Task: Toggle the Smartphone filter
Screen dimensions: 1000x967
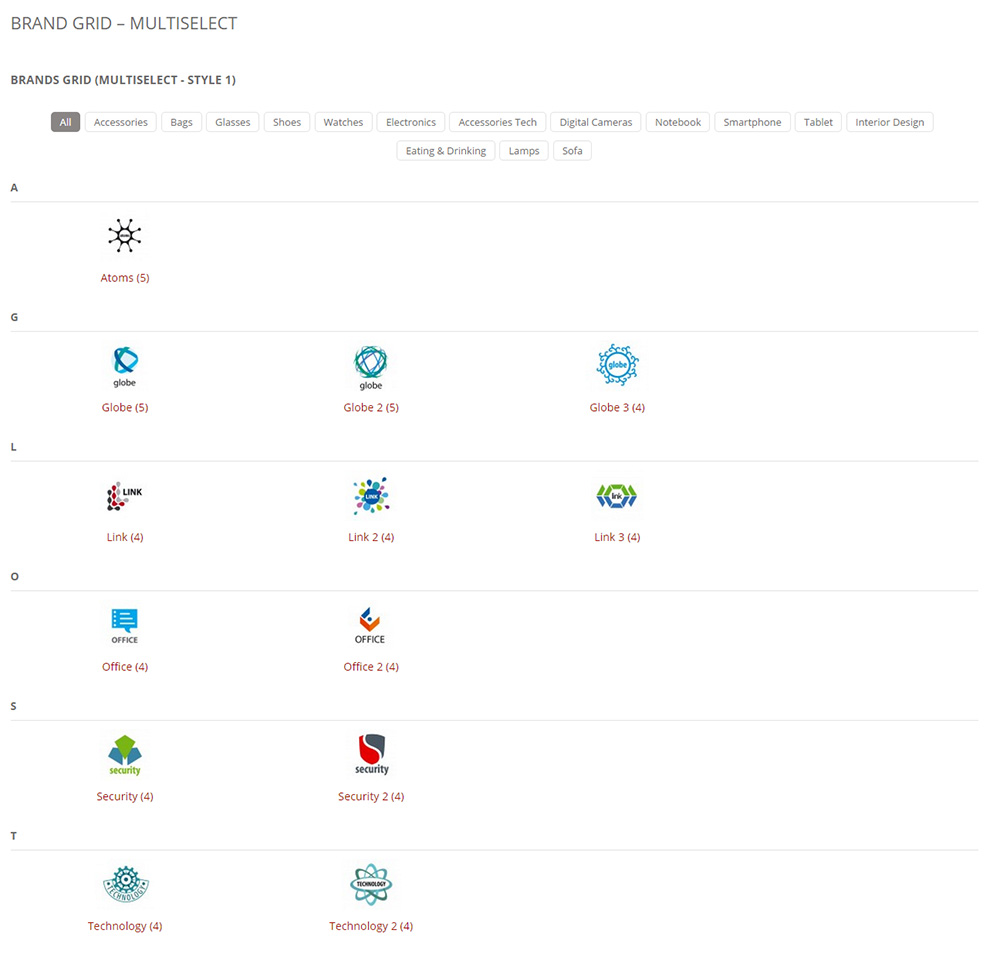Action: click(752, 121)
